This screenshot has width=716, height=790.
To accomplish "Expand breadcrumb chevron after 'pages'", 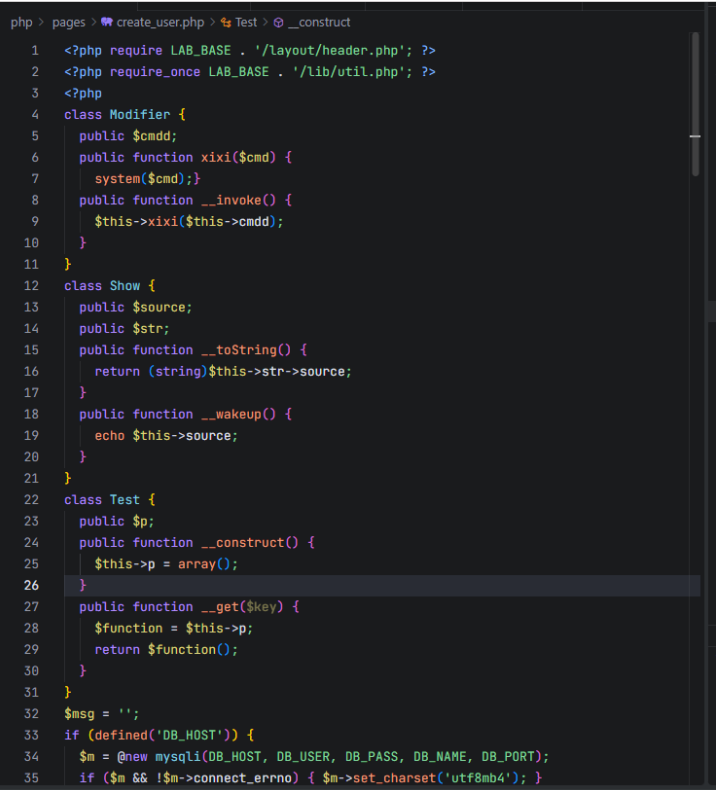I will click(93, 23).
